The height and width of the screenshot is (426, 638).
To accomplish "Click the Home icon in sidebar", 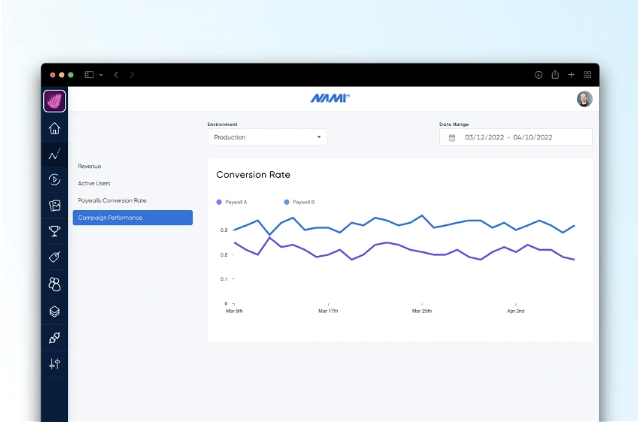I will point(54,128).
